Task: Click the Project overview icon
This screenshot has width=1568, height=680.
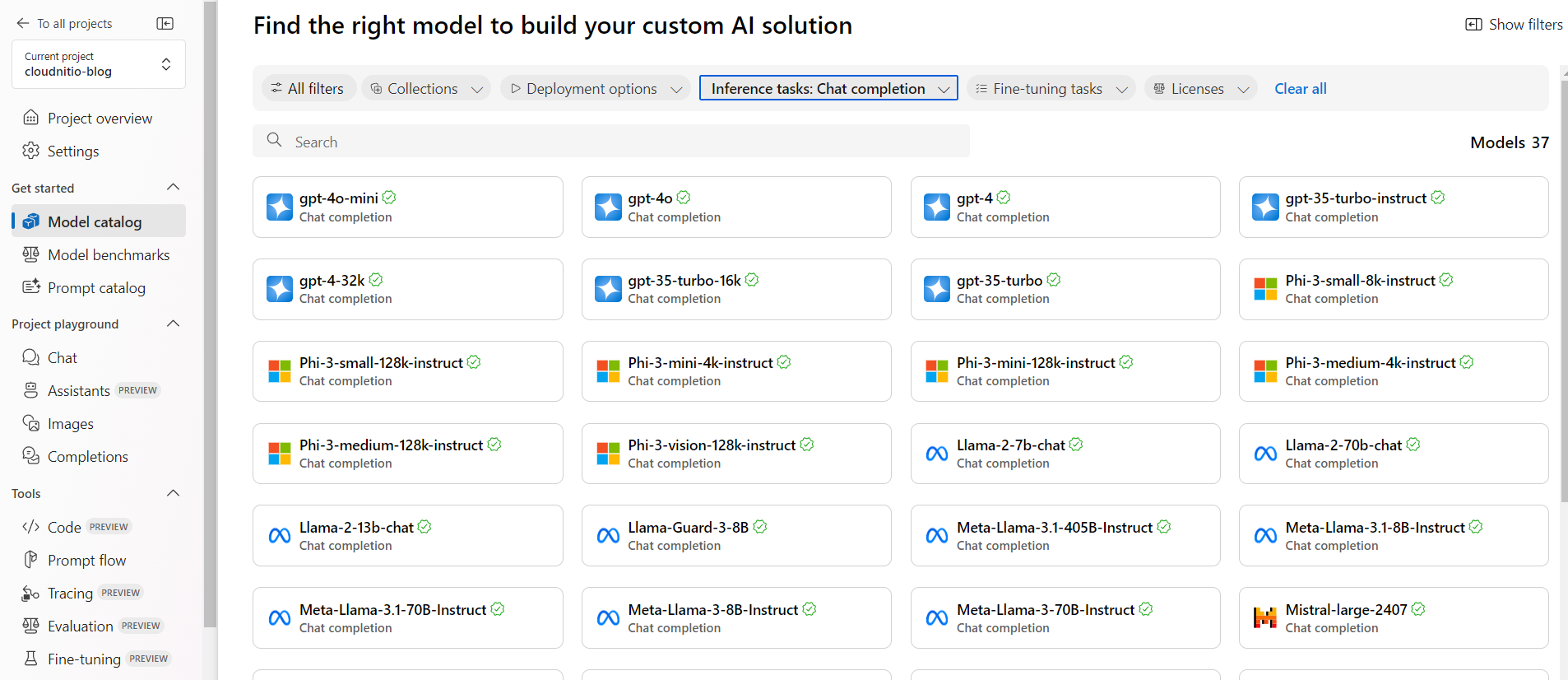Action: click(x=30, y=118)
